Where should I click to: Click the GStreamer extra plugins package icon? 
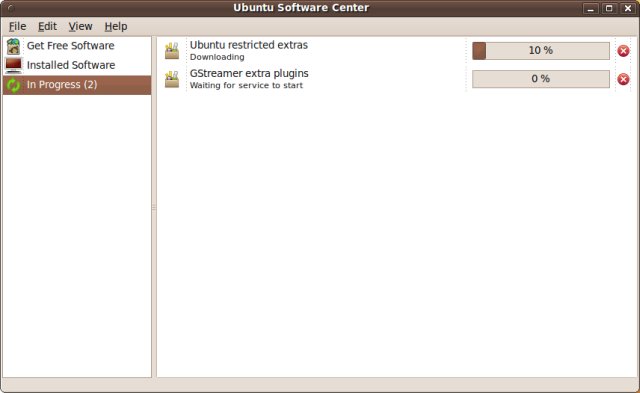point(172,79)
